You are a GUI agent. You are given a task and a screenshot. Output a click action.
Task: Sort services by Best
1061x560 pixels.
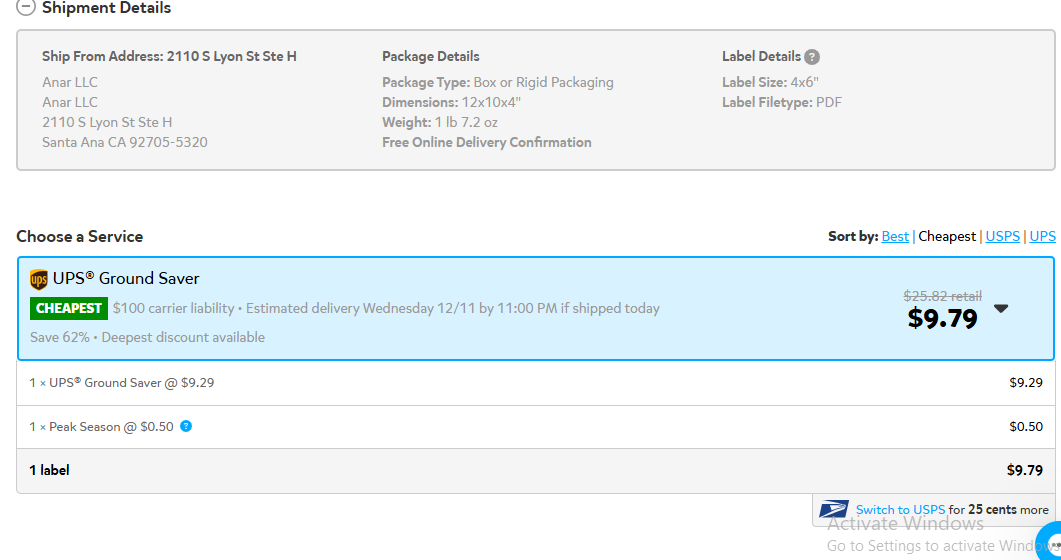coord(895,236)
